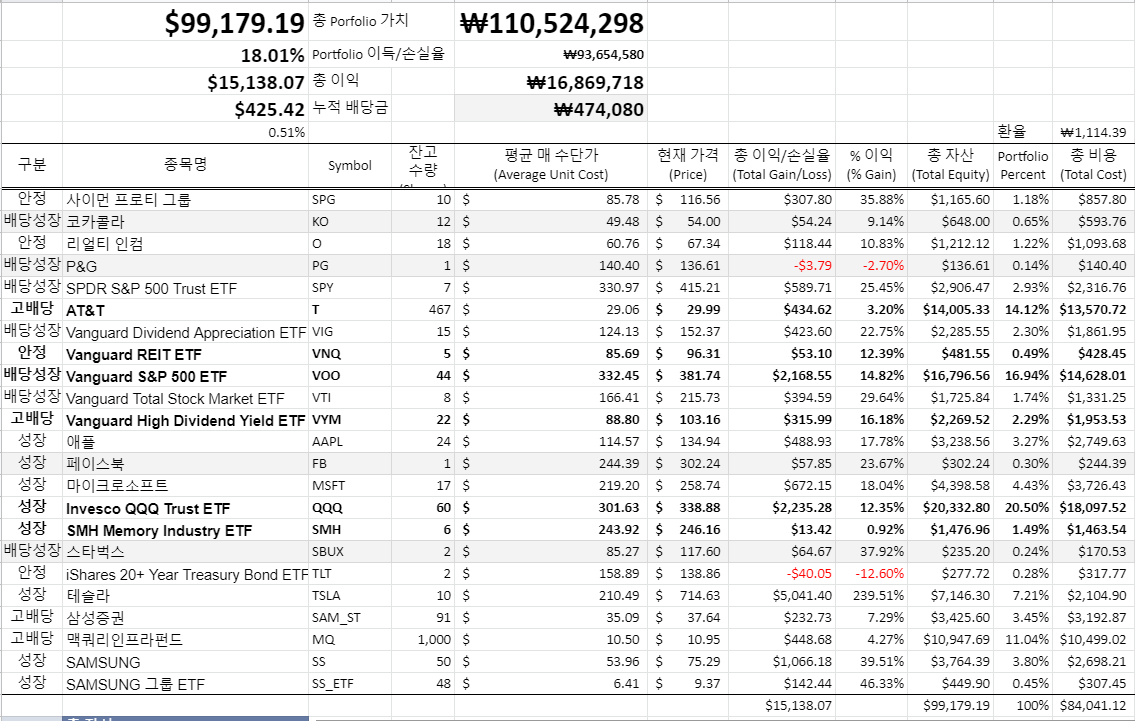Click the 총 자산 (Total Equity) header
Screen dimensions: 1135x721
[950, 165]
